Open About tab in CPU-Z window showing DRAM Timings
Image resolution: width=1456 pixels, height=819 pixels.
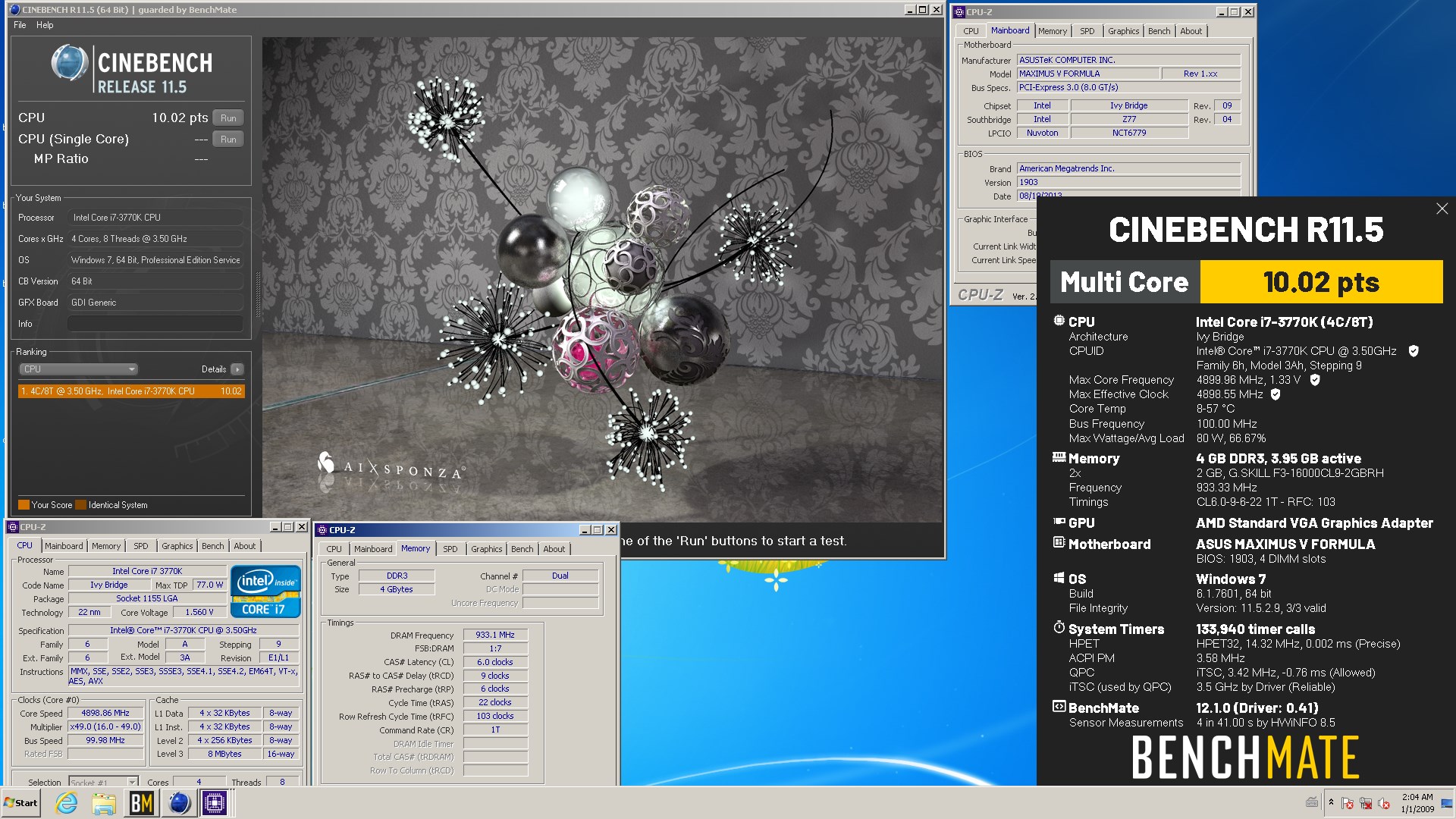coord(554,549)
